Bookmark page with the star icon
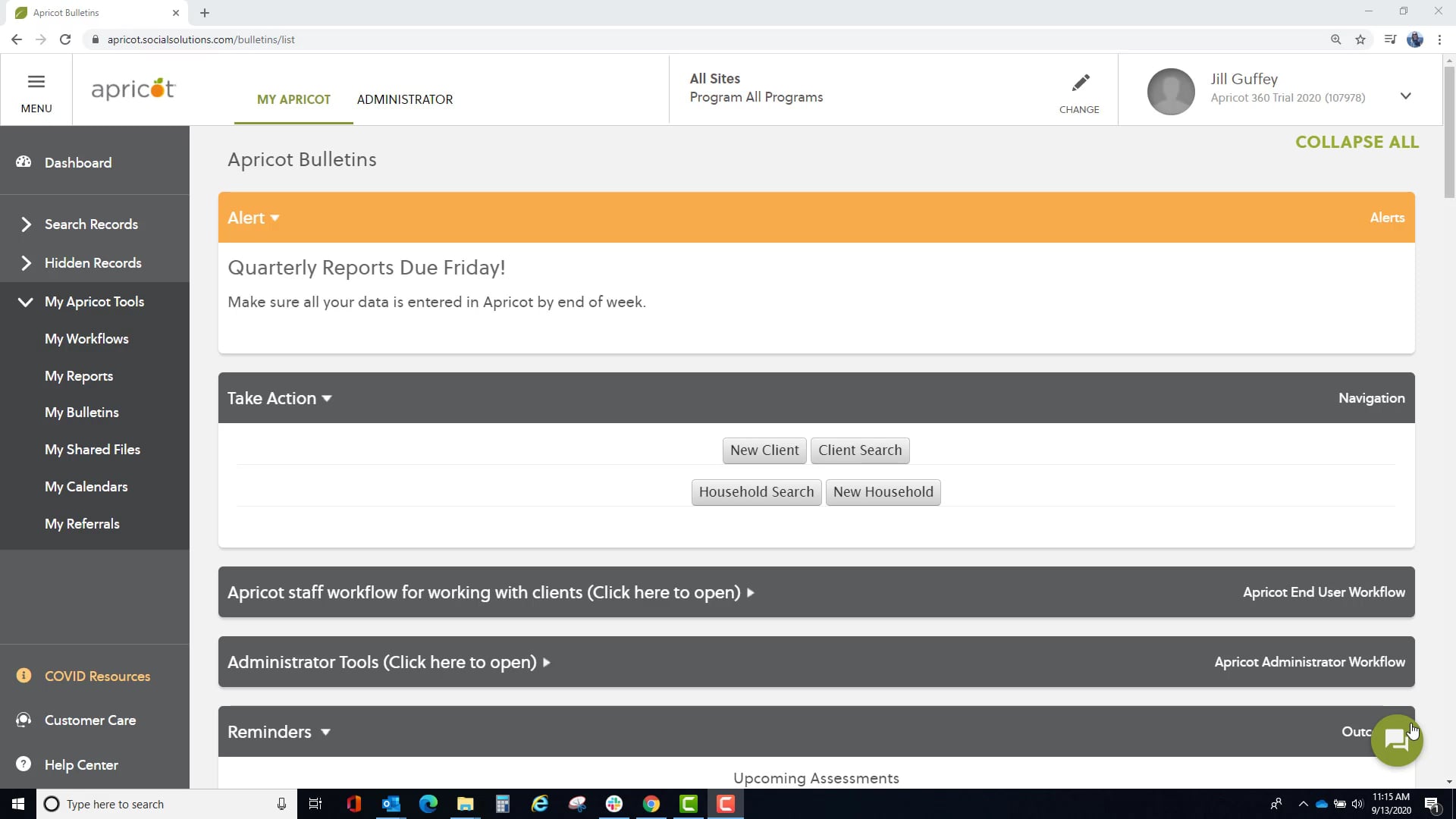This screenshot has height=819, width=1456. click(1360, 39)
